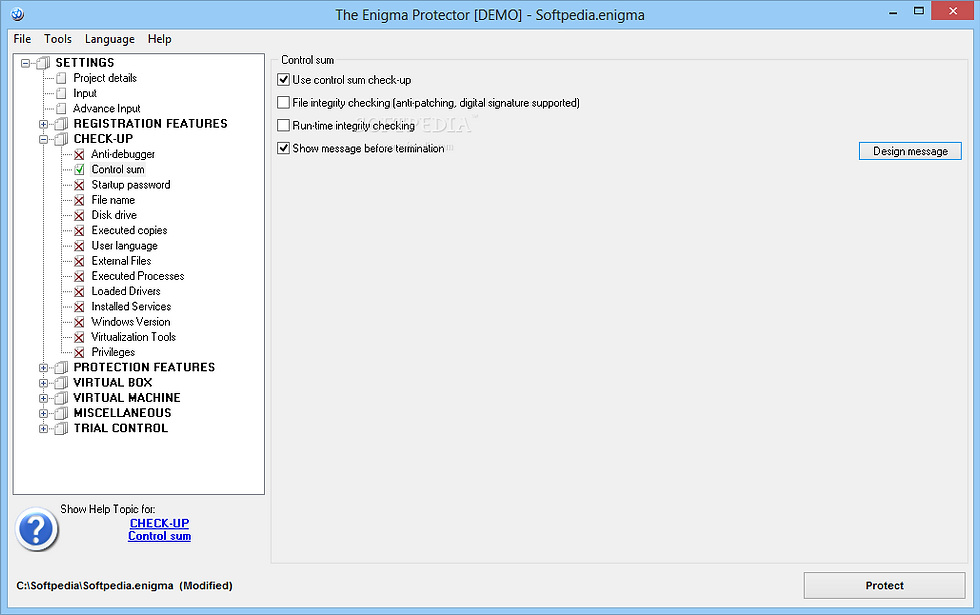
Task: Select the Executed Processes tree item
Action: click(x=138, y=276)
